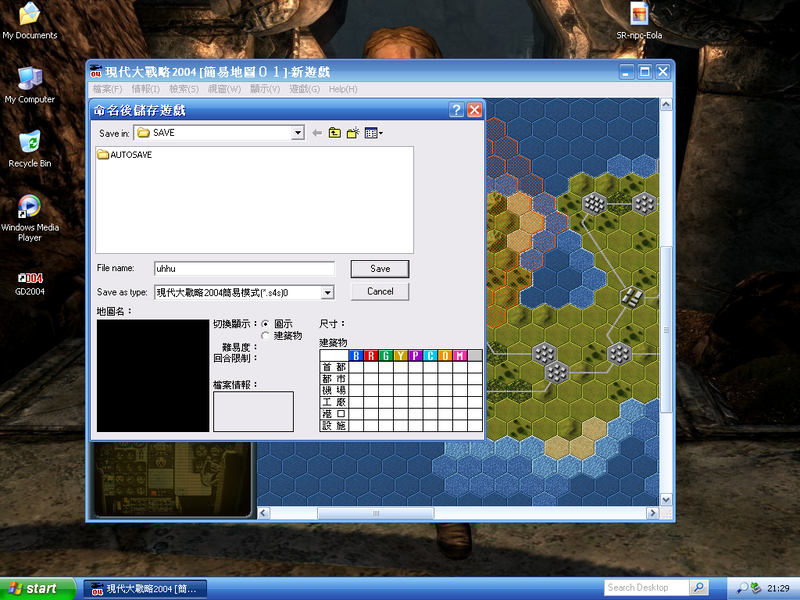Click the 設施 row label
800x600 pixels.
(334, 426)
